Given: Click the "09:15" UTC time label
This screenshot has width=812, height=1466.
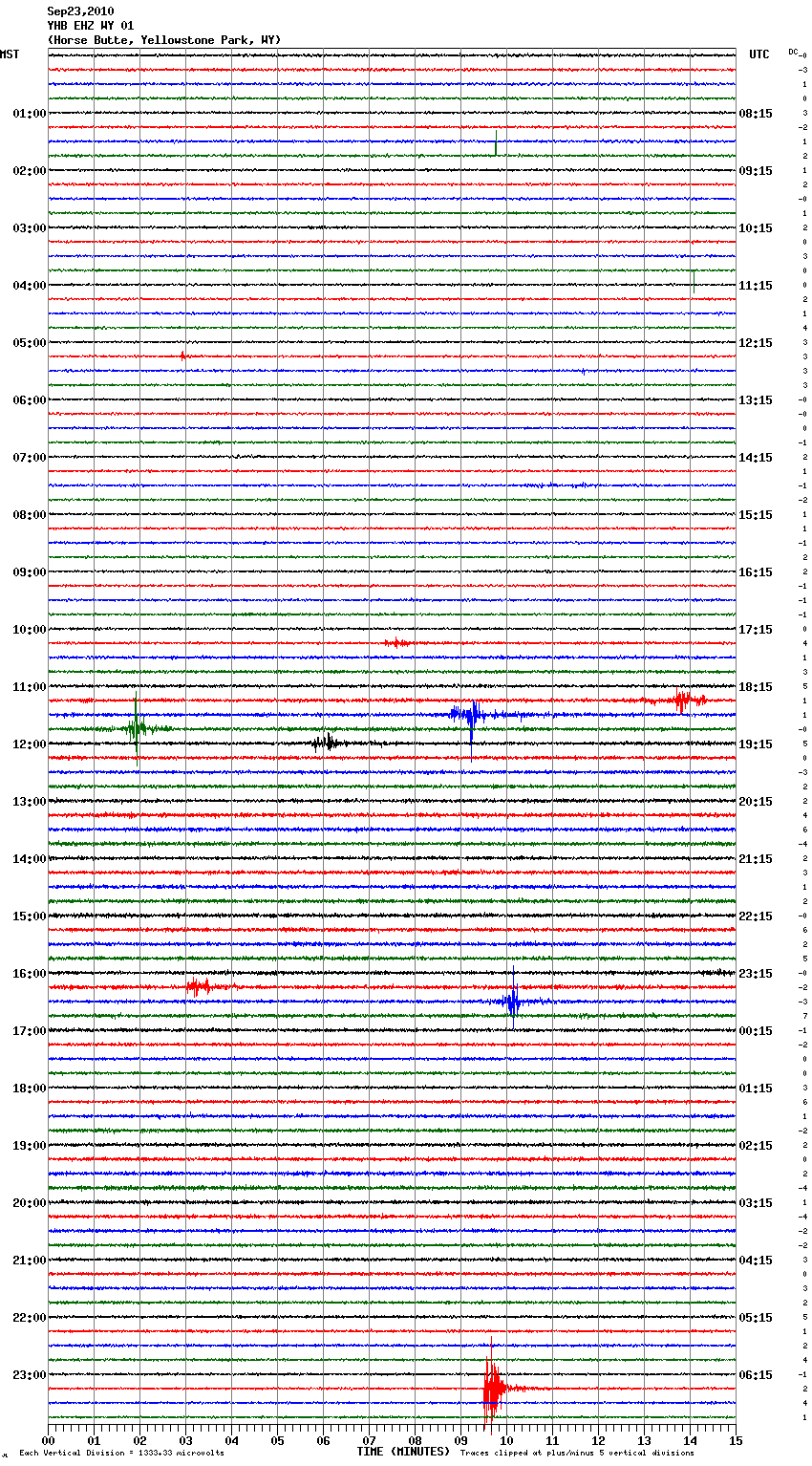Looking at the screenshot, I should 756,171.
